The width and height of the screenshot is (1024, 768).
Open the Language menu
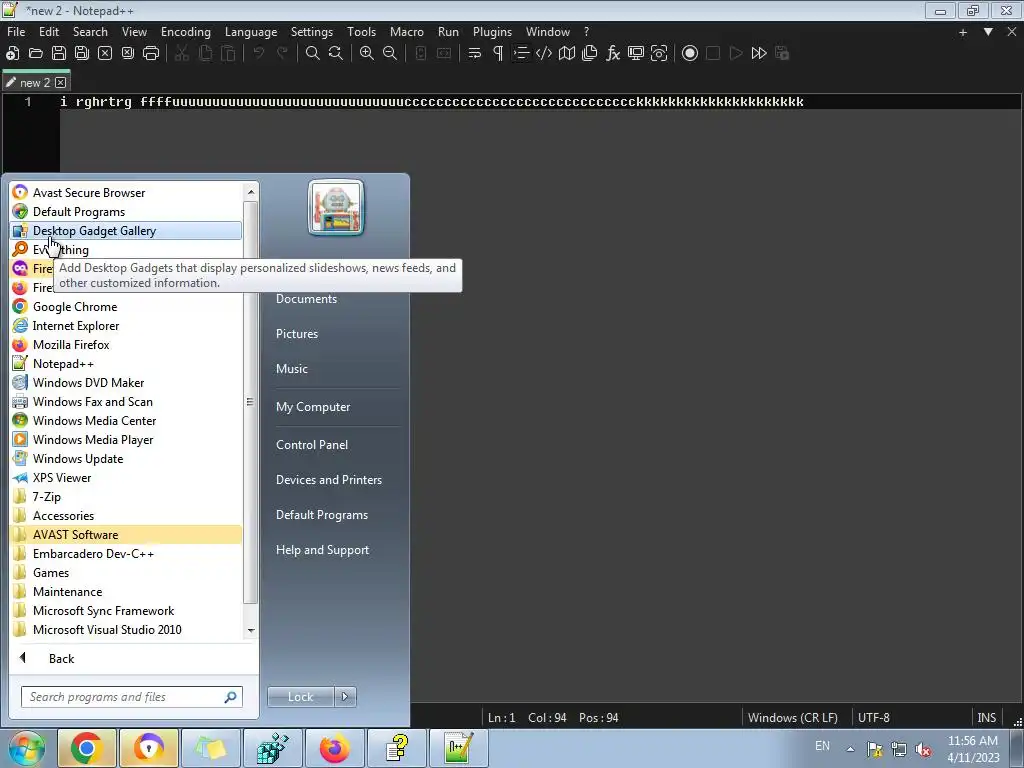click(251, 31)
